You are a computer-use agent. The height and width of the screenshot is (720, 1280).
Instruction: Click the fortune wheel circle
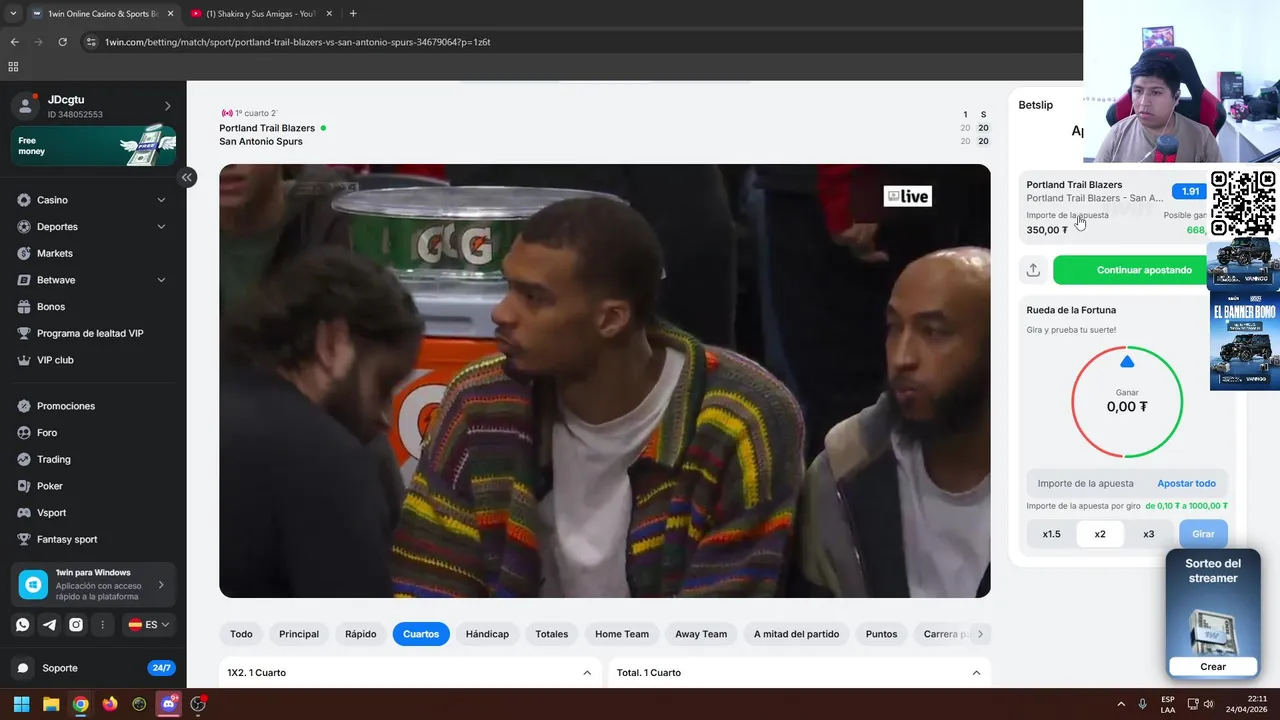[x=1127, y=402]
